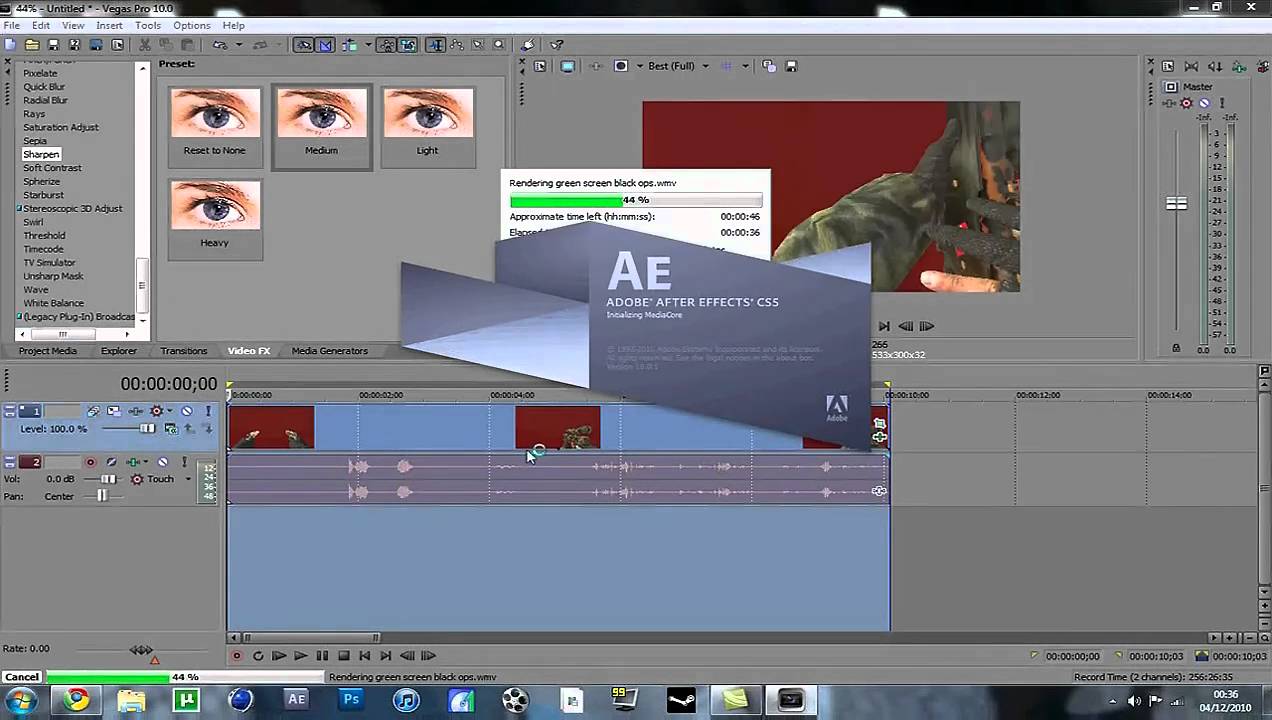Open the File menu
The width and height of the screenshot is (1272, 720).
pyautogui.click(x=11, y=25)
